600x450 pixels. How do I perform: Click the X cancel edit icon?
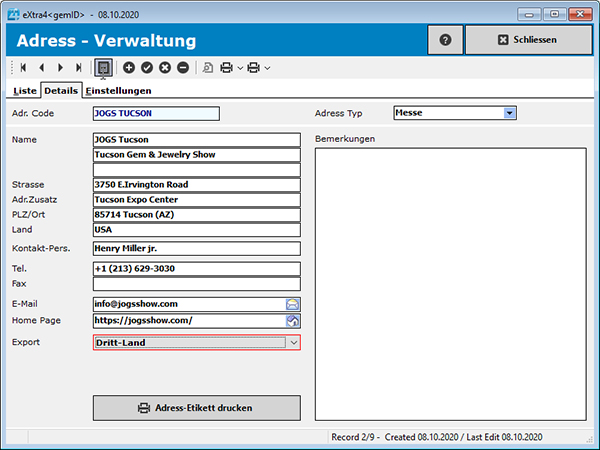(165, 67)
